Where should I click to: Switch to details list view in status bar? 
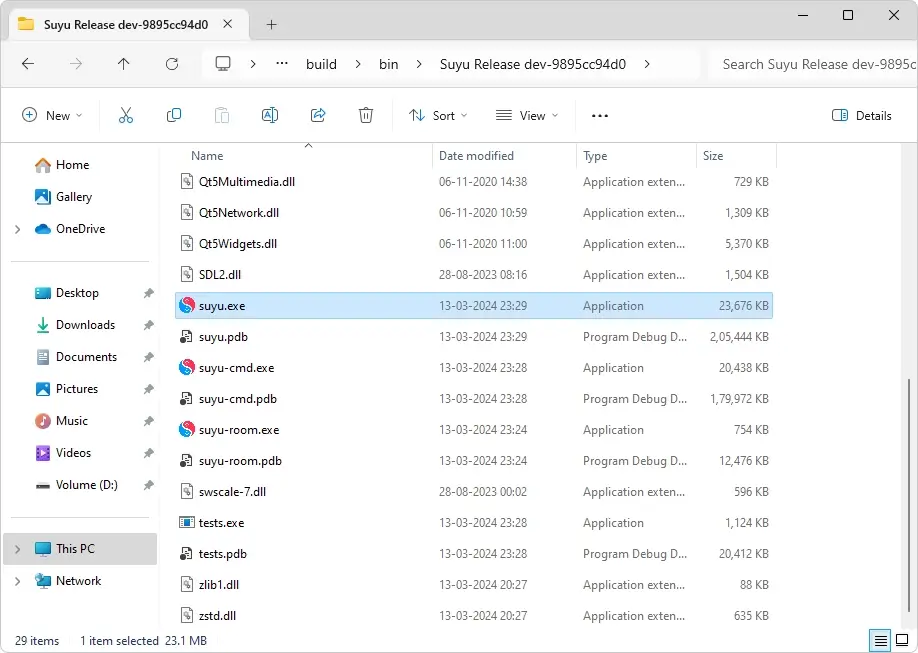click(880, 640)
